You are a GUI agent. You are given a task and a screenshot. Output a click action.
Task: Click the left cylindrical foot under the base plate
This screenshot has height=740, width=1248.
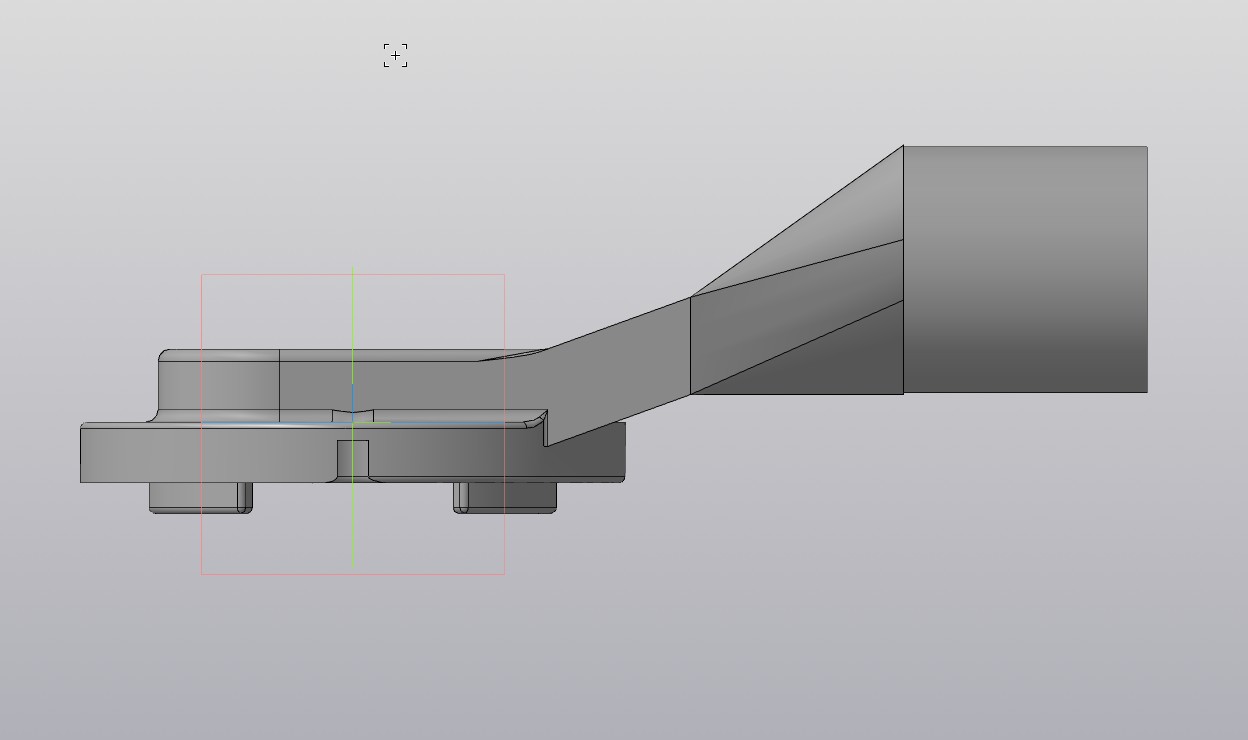200,497
